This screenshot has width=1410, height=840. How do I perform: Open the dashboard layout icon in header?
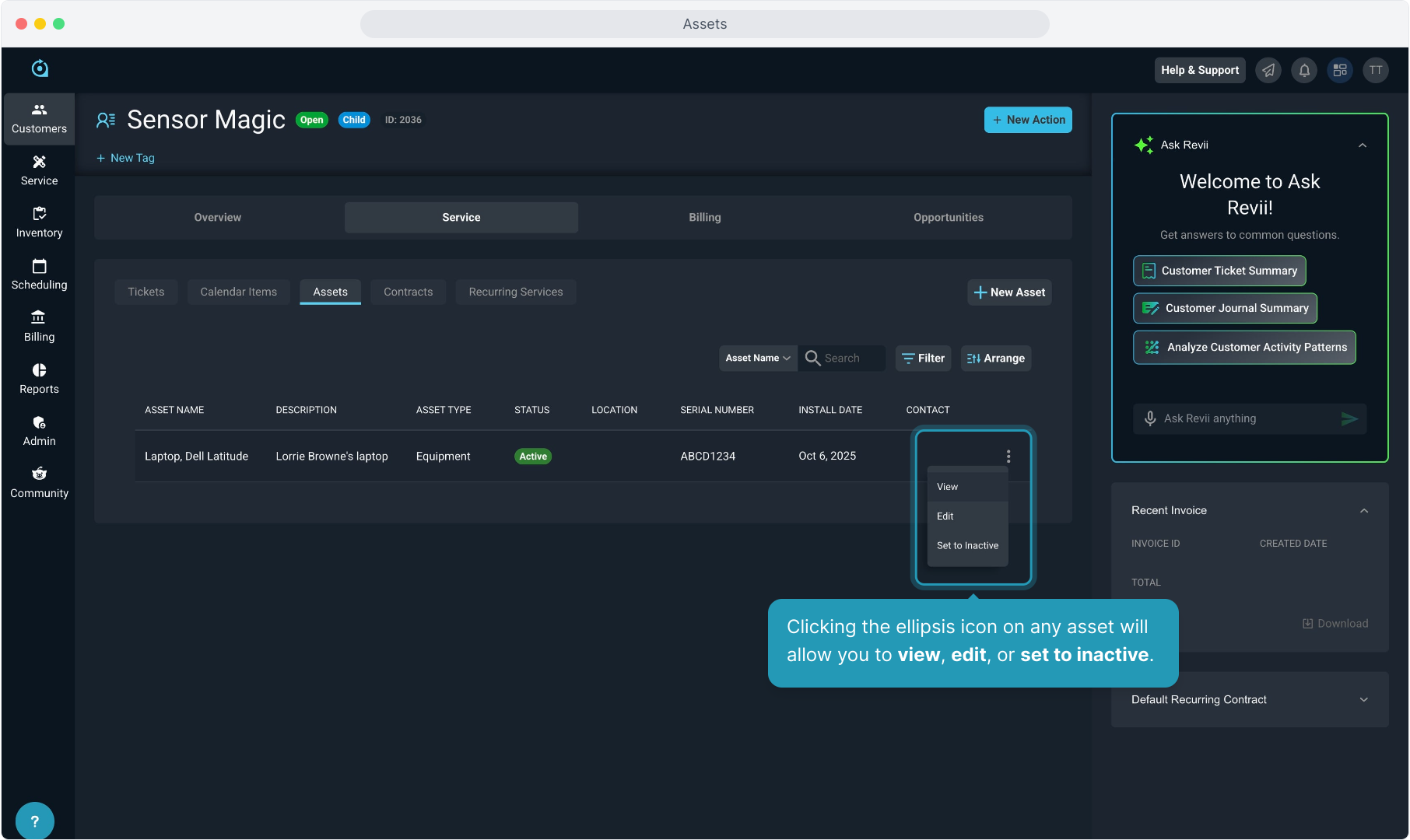tap(1340, 70)
